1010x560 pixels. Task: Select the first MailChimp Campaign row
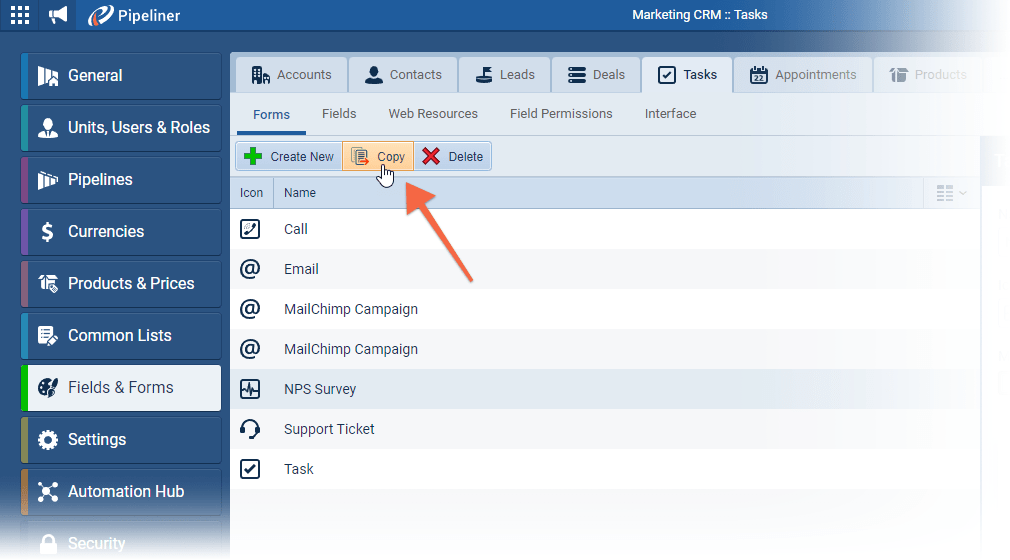[350, 309]
